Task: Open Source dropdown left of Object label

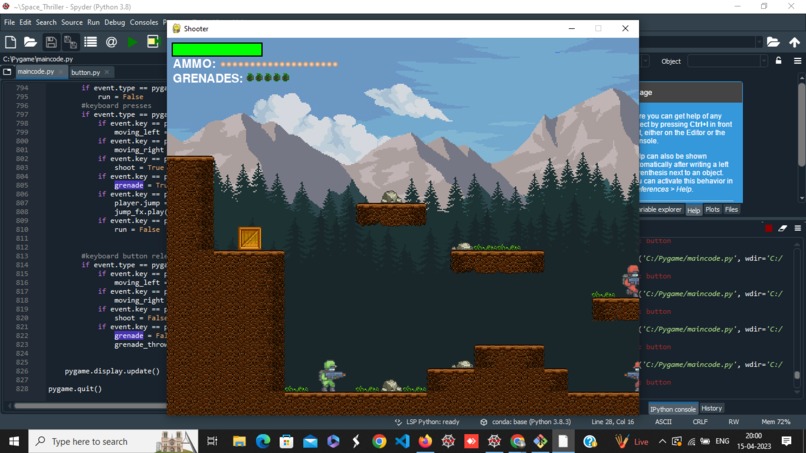Action: 644,61
